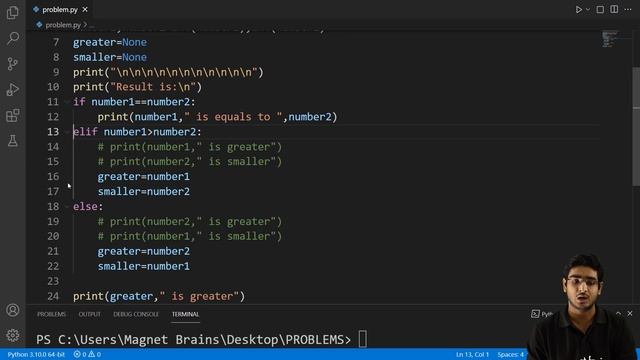Image resolution: width=640 pixels, height=360 pixels.
Task: Open errors and warnings count in status bar
Action: click(87, 354)
